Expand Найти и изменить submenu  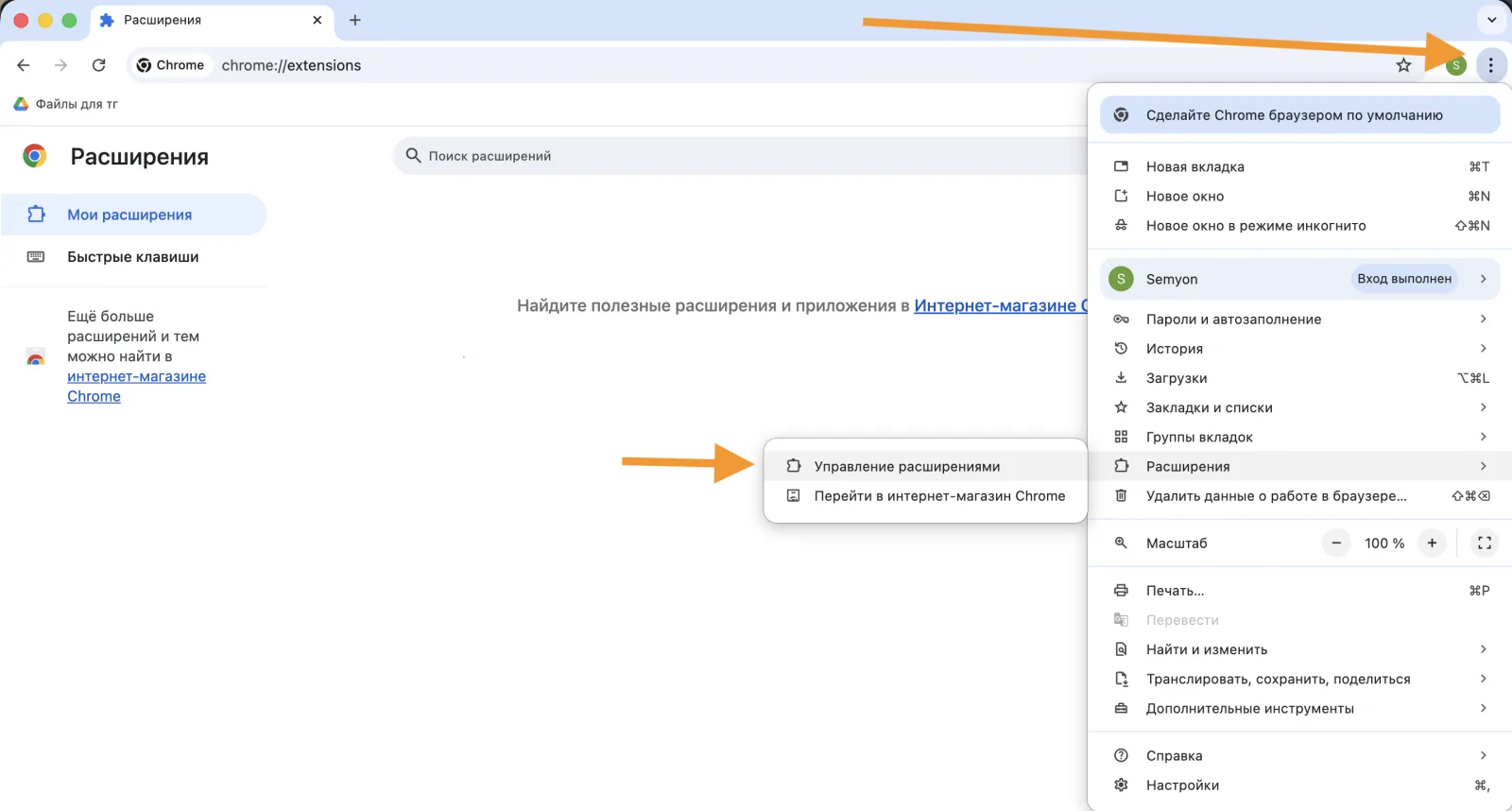[x=1299, y=649]
